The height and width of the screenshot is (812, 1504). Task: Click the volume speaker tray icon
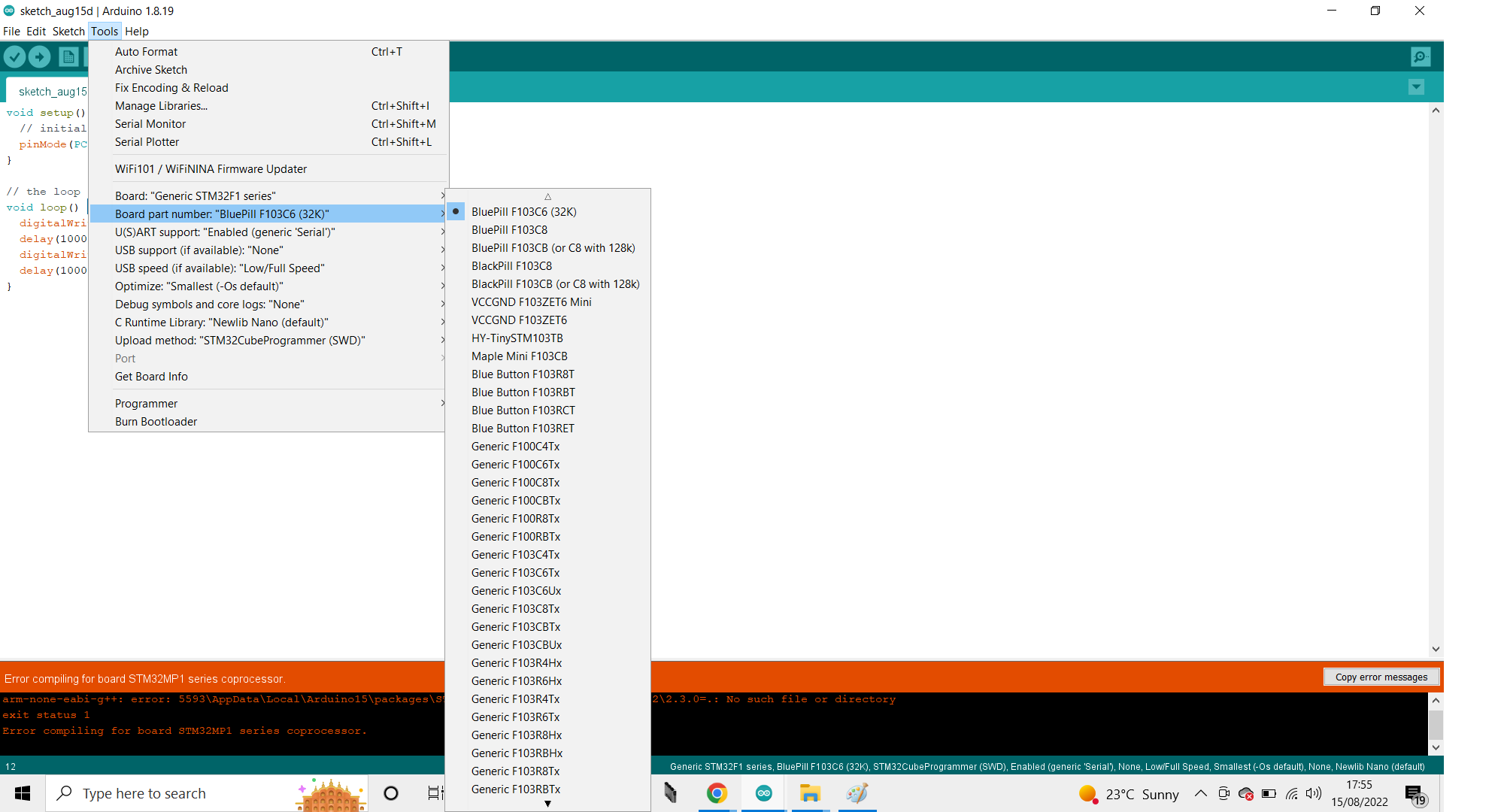(1314, 794)
